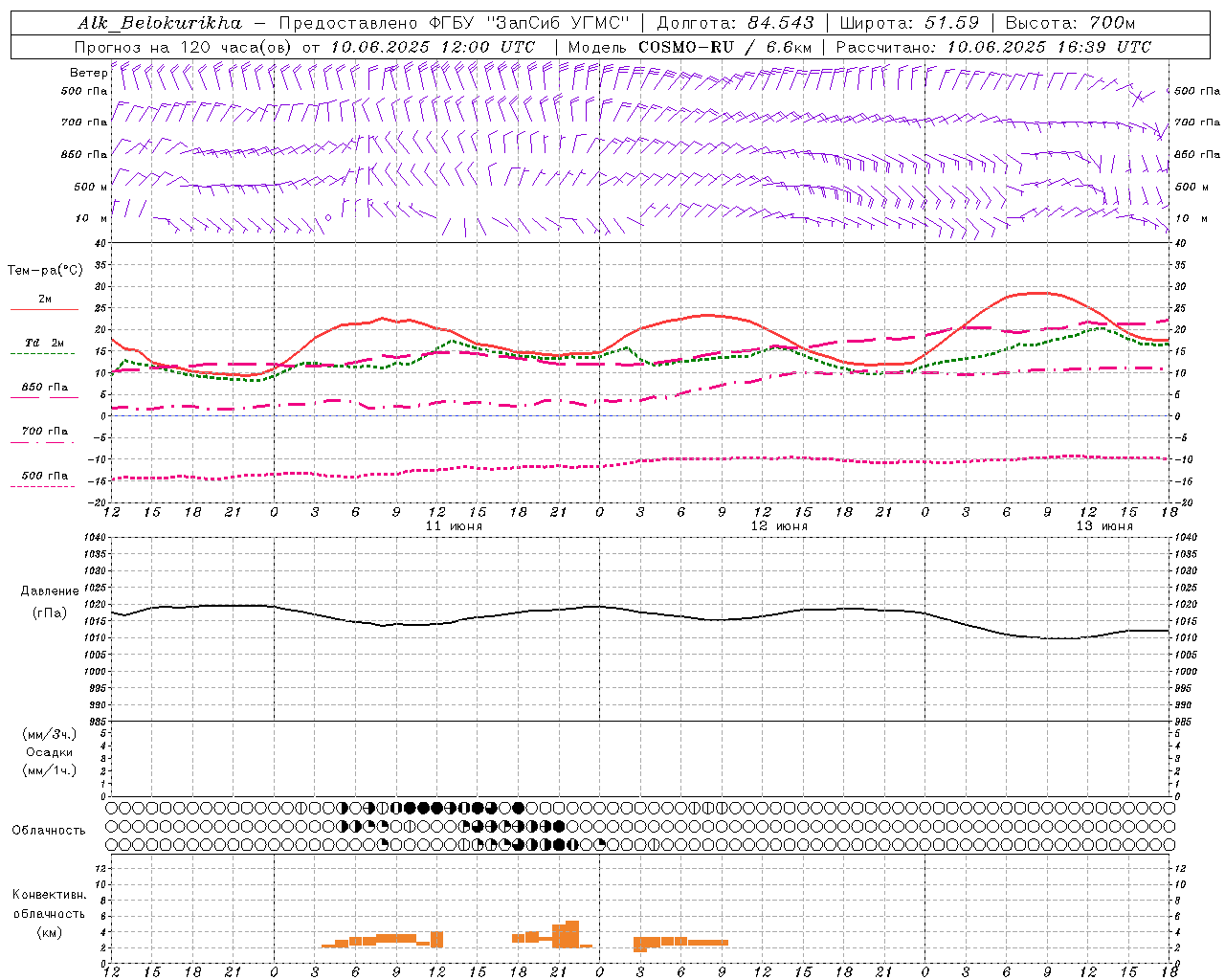This screenshot has width=1225, height=980.
Task: Click the 13 июня date label
Action: click(x=1104, y=526)
